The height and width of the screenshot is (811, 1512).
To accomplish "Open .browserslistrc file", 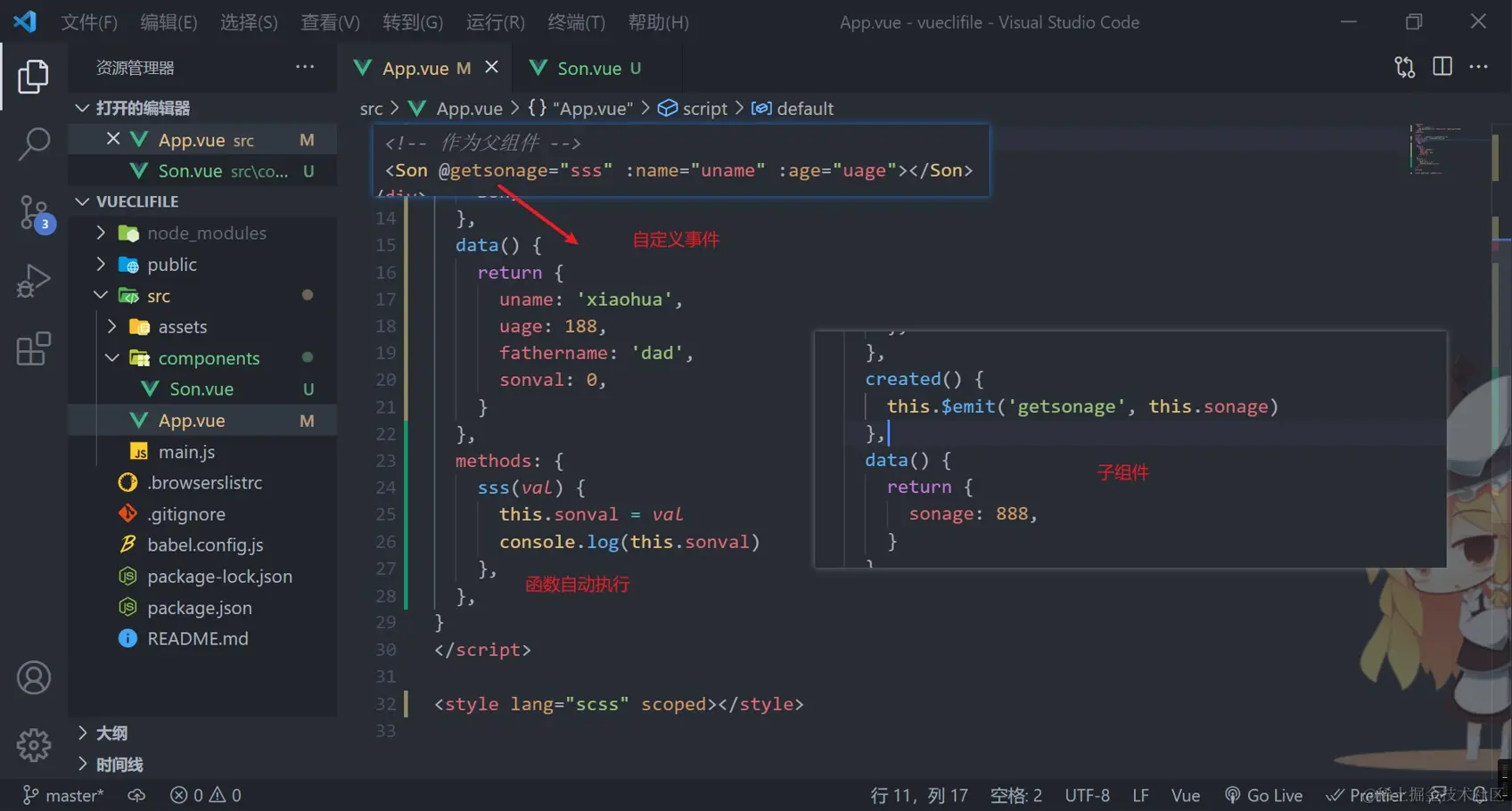I will [202, 483].
